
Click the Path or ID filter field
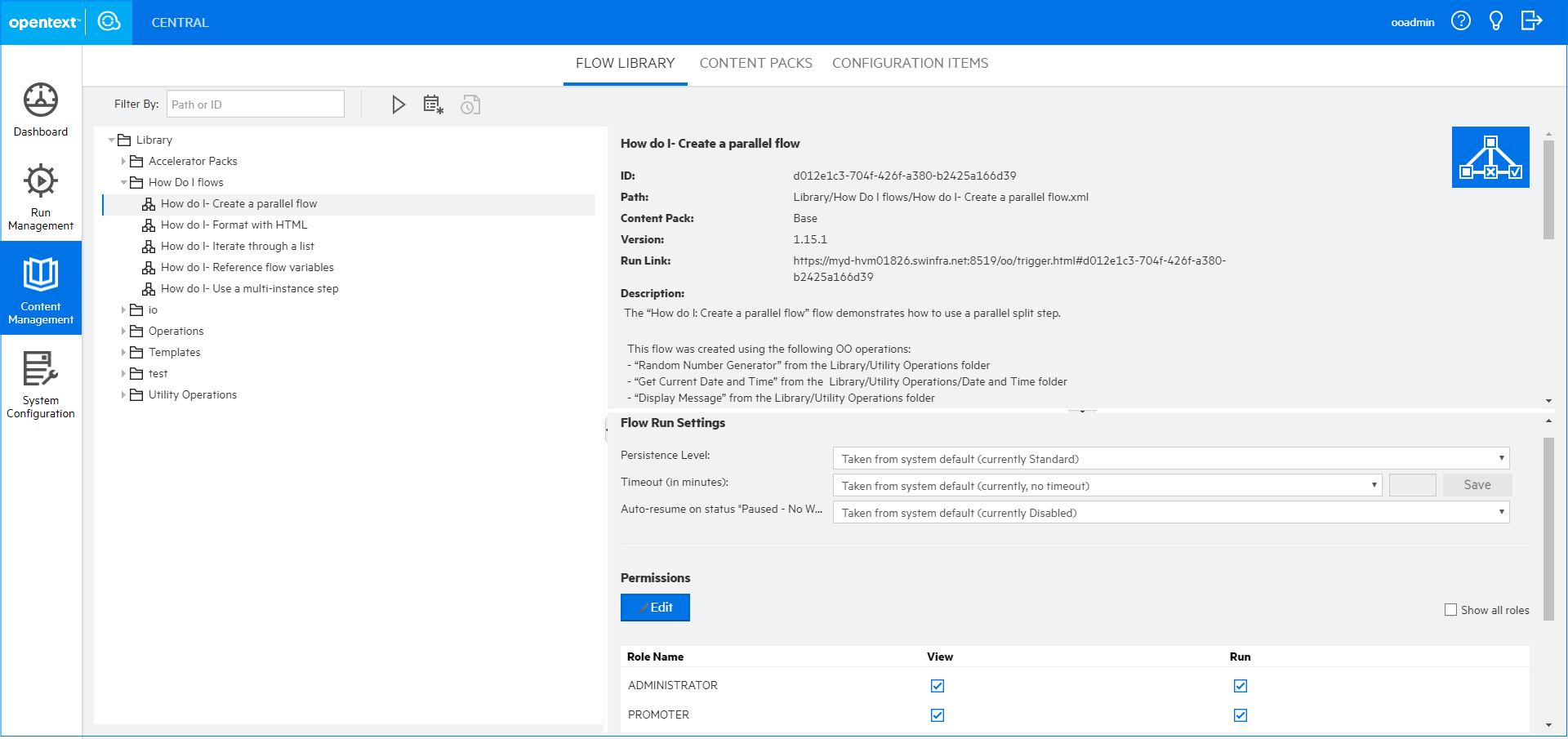(x=255, y=104)
